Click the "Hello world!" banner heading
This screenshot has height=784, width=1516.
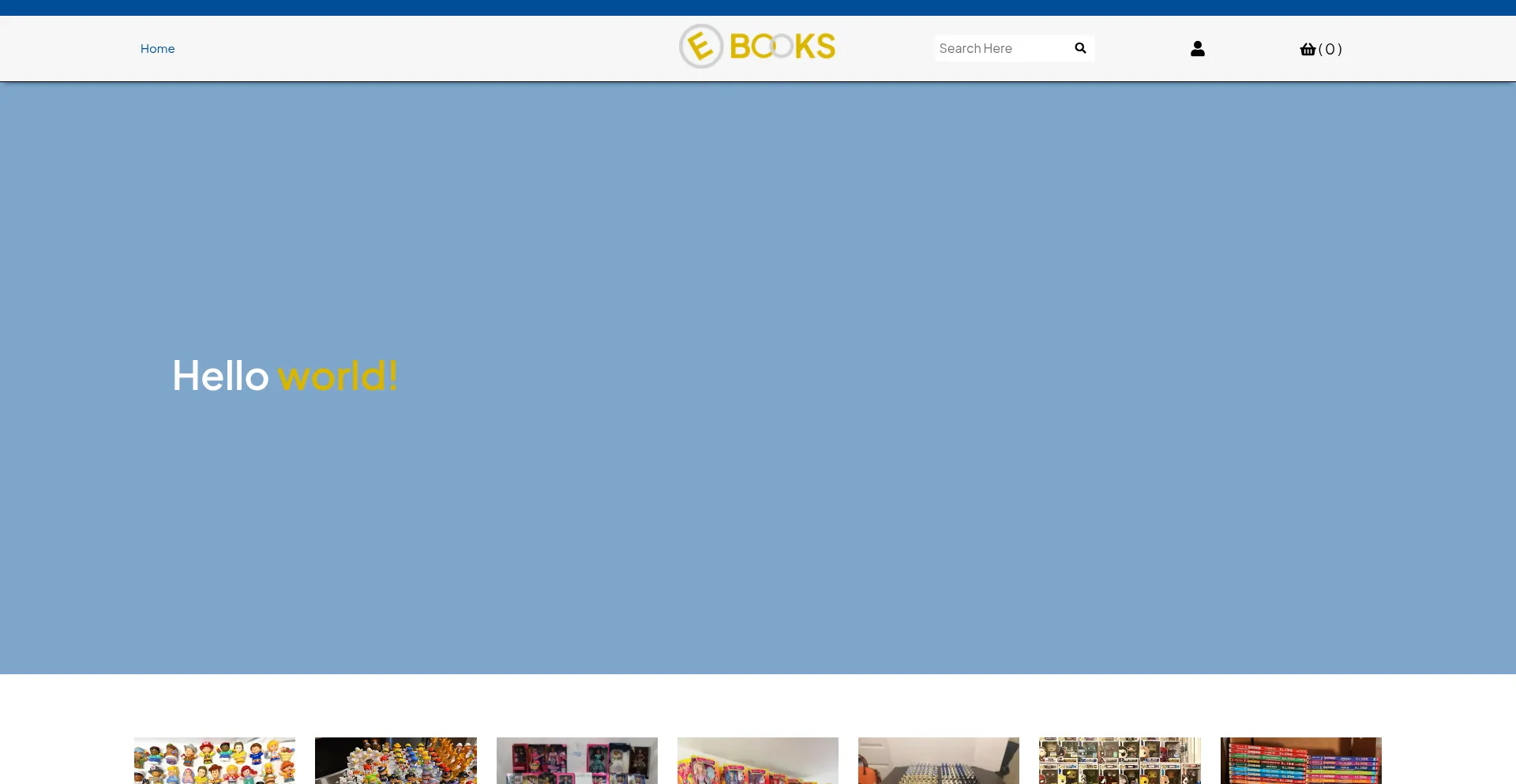coord(285,376)
